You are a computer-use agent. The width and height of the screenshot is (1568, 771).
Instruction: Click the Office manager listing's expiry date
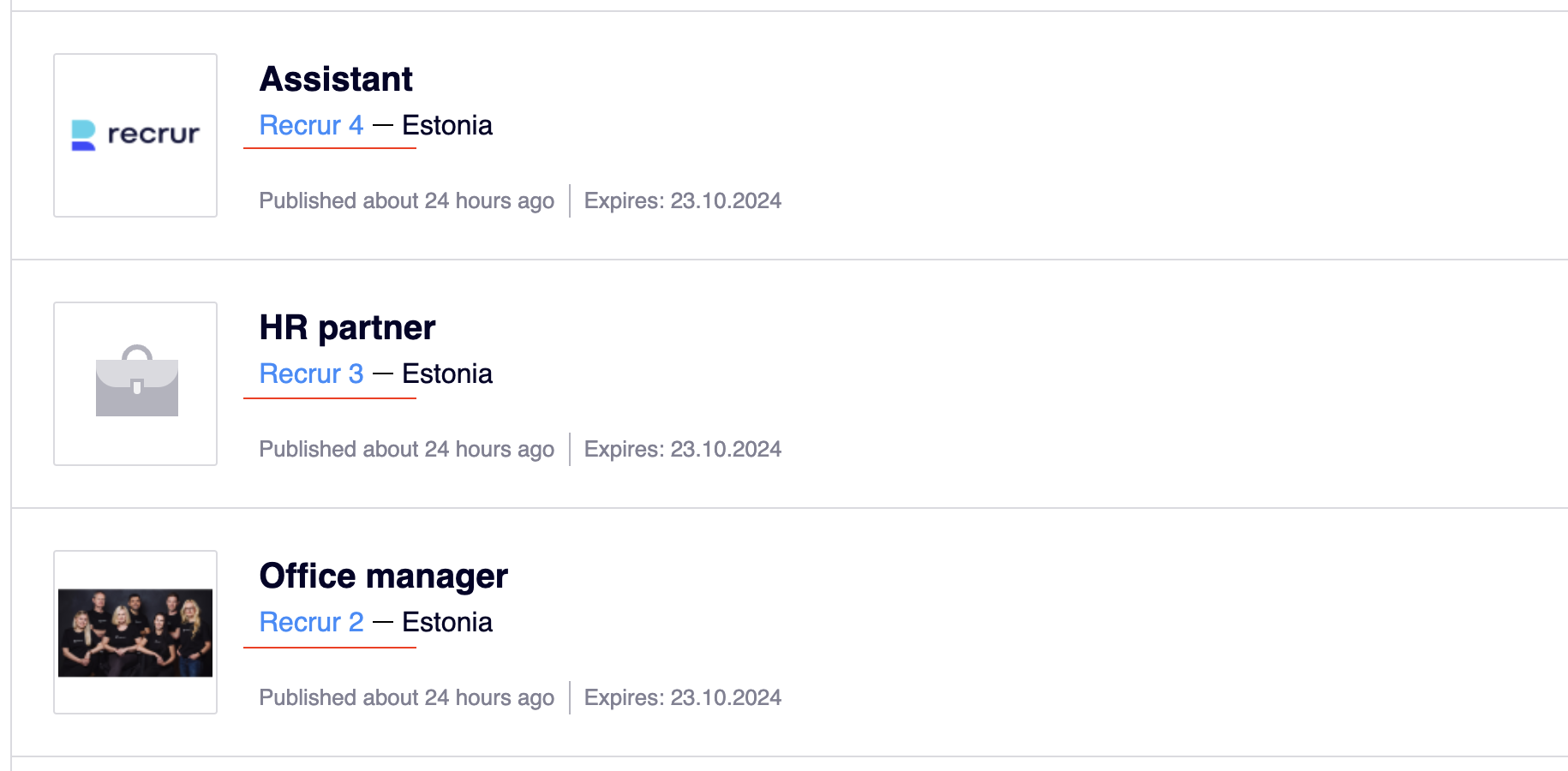[x=682, y=698]
